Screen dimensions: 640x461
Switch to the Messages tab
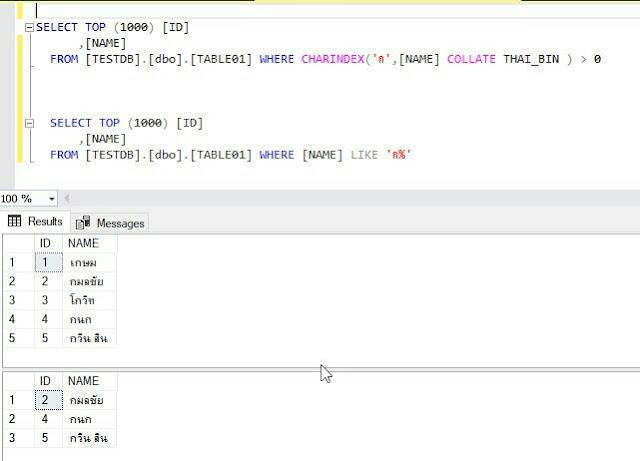pyautogui.click(x=110, y=223)
